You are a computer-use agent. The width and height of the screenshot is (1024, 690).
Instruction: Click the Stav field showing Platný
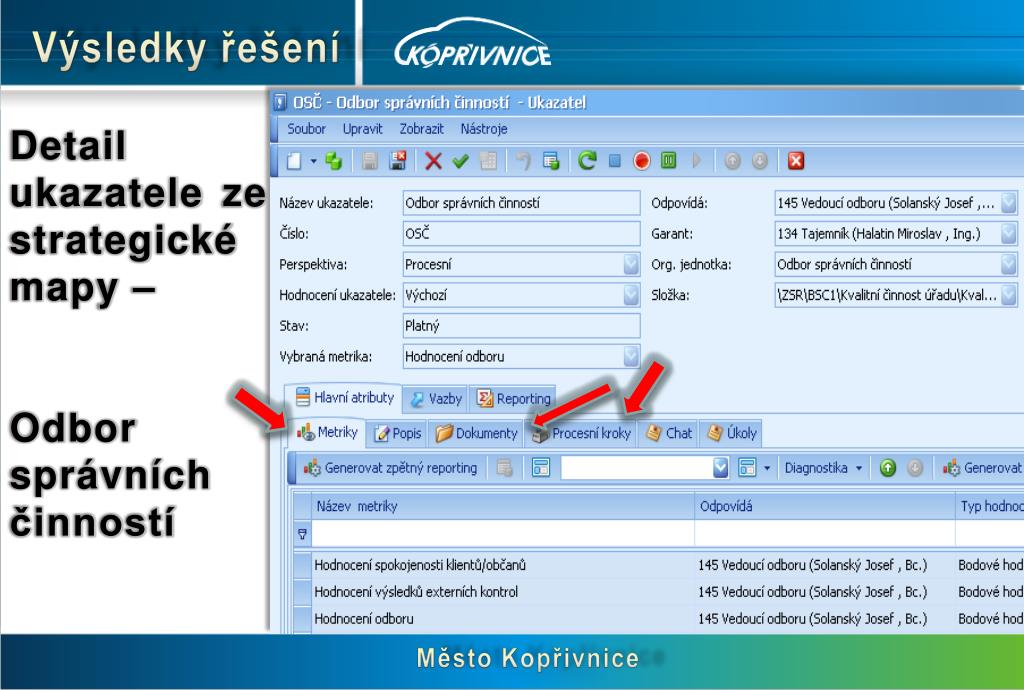521,326
